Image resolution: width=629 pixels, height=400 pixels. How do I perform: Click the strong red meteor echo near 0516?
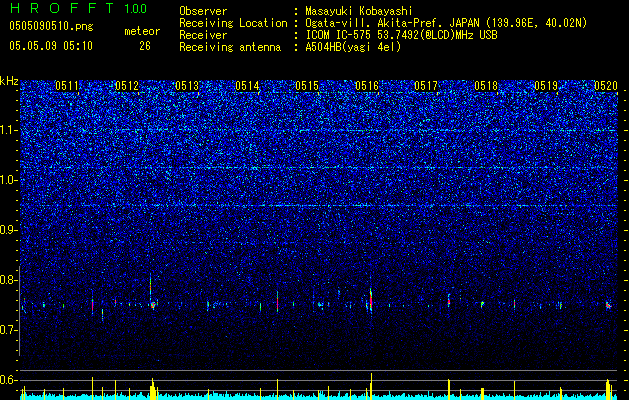371,300
